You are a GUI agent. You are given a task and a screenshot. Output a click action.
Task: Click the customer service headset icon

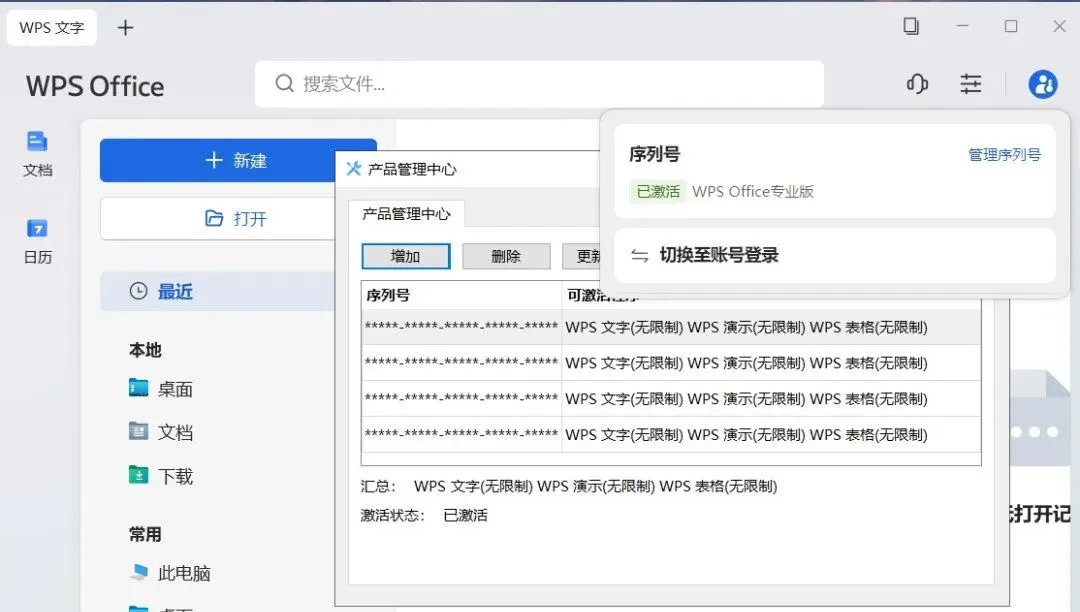pyautogui.click(x=917, y=84)
